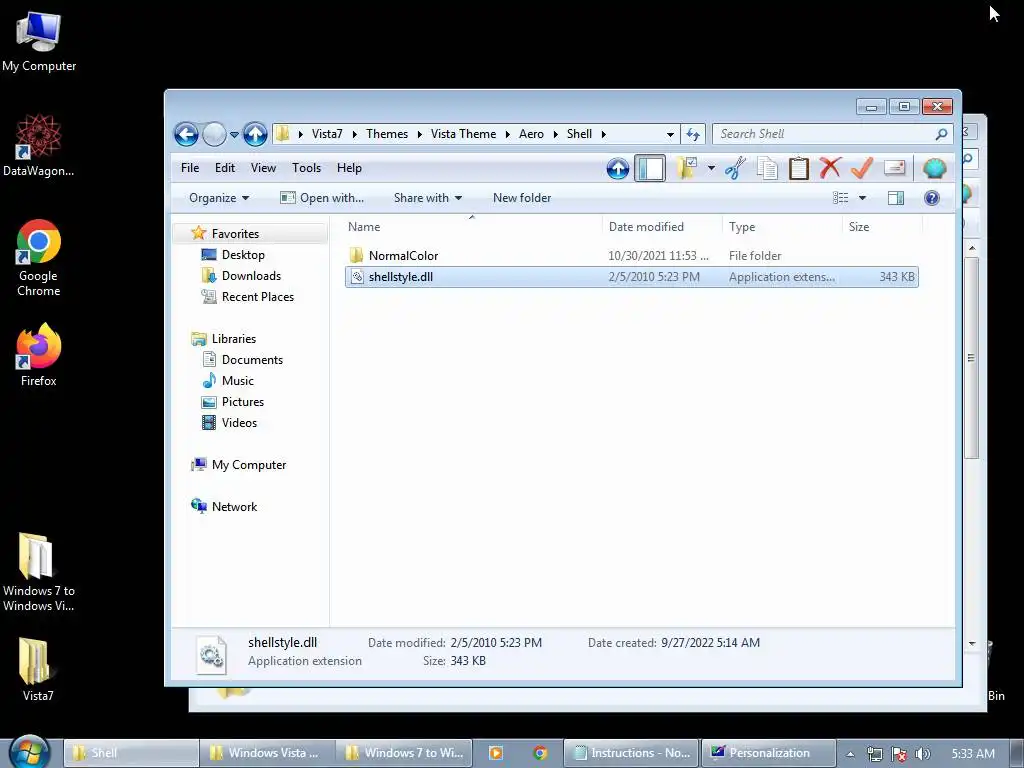Toggle the navigation pane toolbar button
Image resolution: width=1024 pixels, height=768 pixels.
coord(650,168)
